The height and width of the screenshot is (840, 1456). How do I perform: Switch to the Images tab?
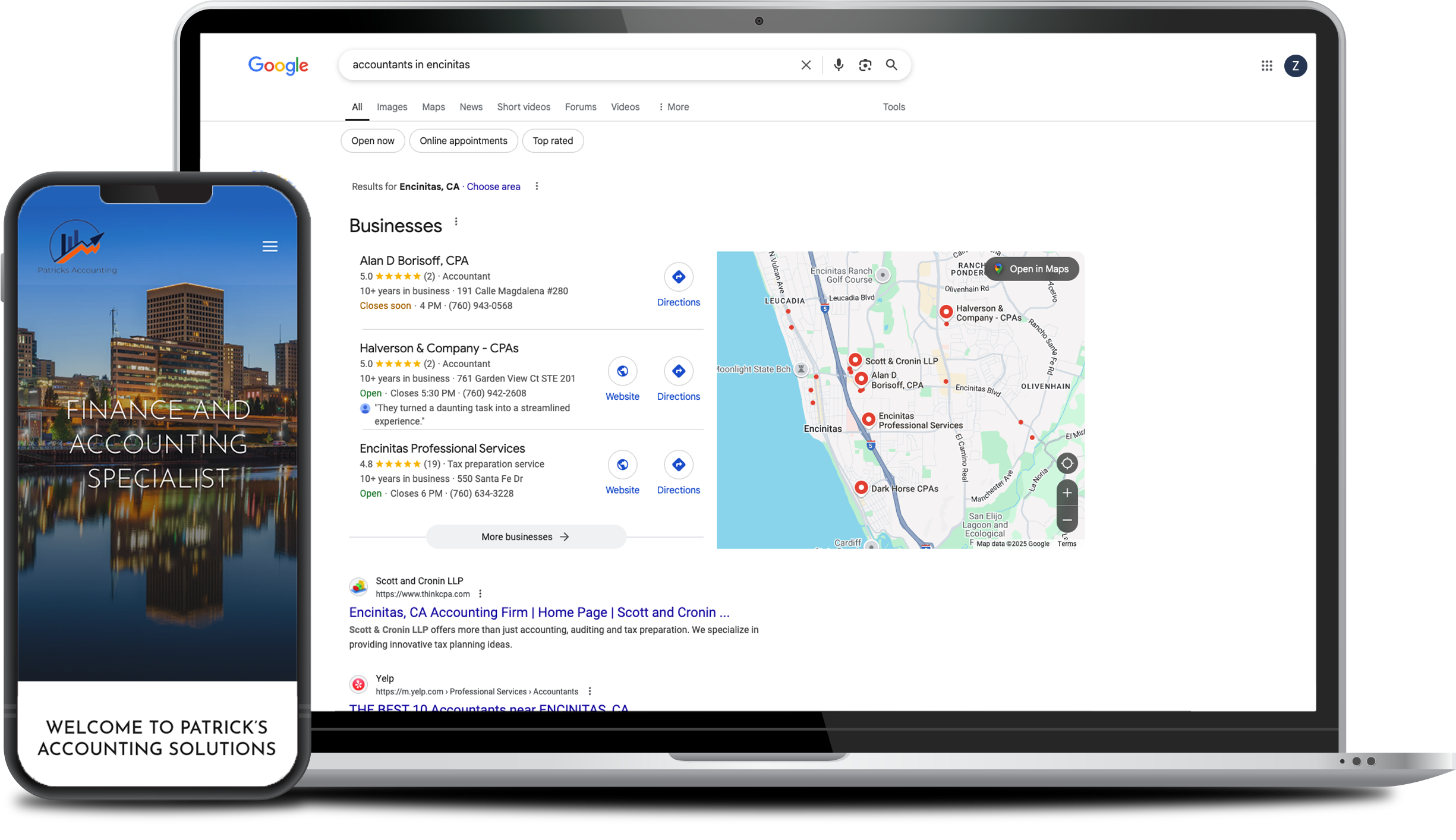point(392,107)
